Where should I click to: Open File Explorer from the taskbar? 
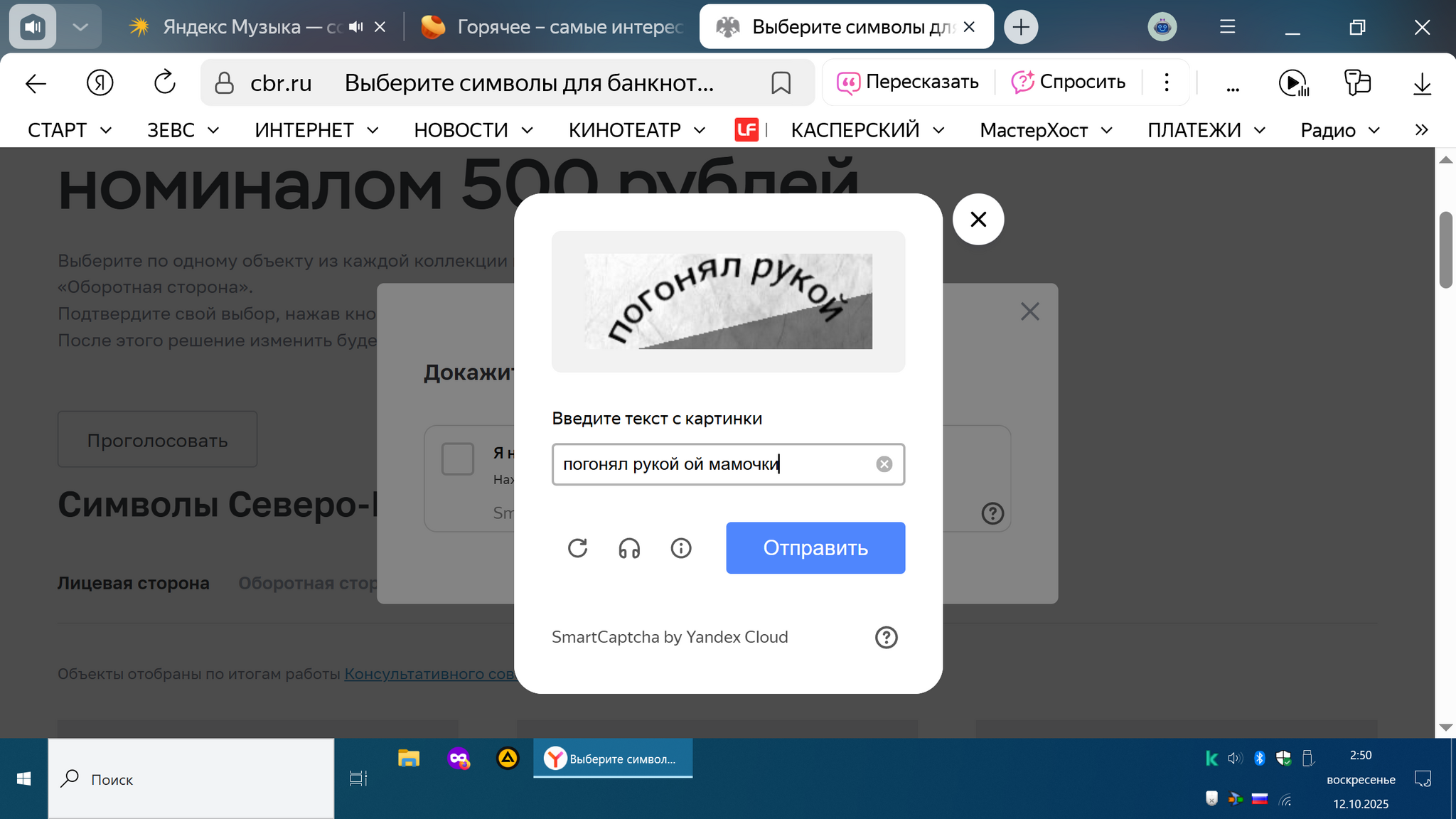409,759
